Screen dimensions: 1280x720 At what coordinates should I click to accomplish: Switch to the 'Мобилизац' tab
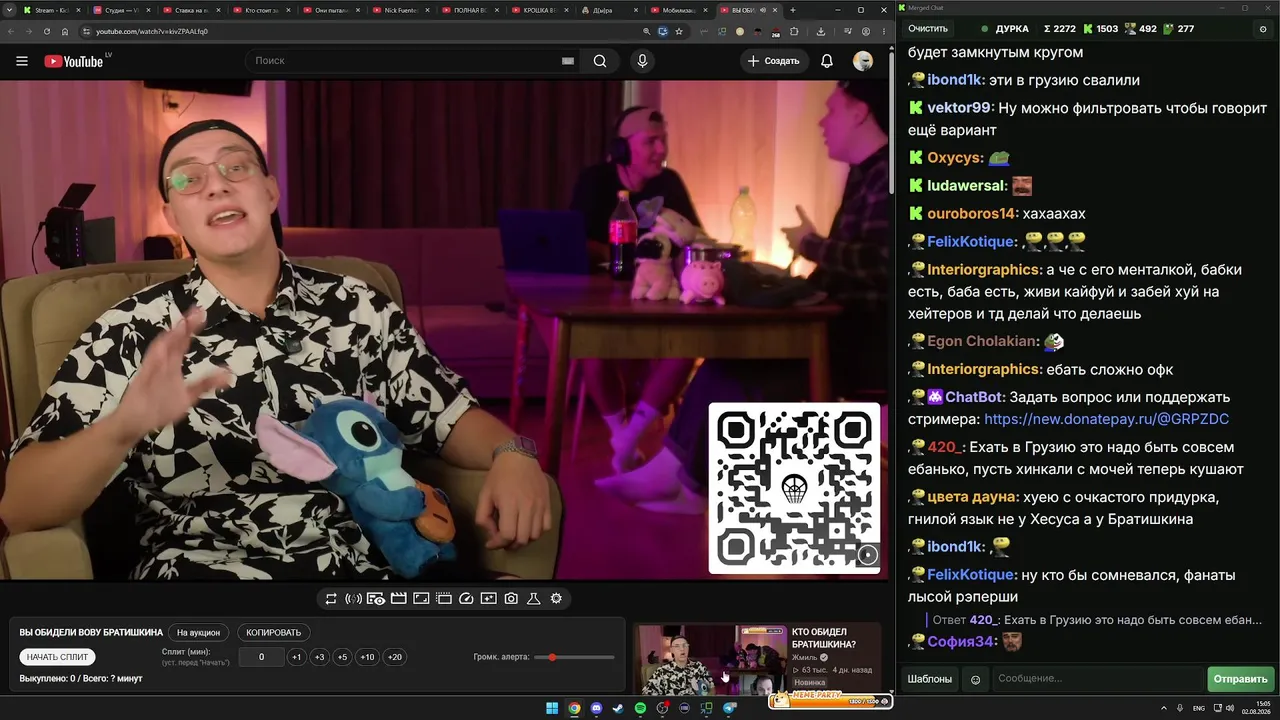680,10
